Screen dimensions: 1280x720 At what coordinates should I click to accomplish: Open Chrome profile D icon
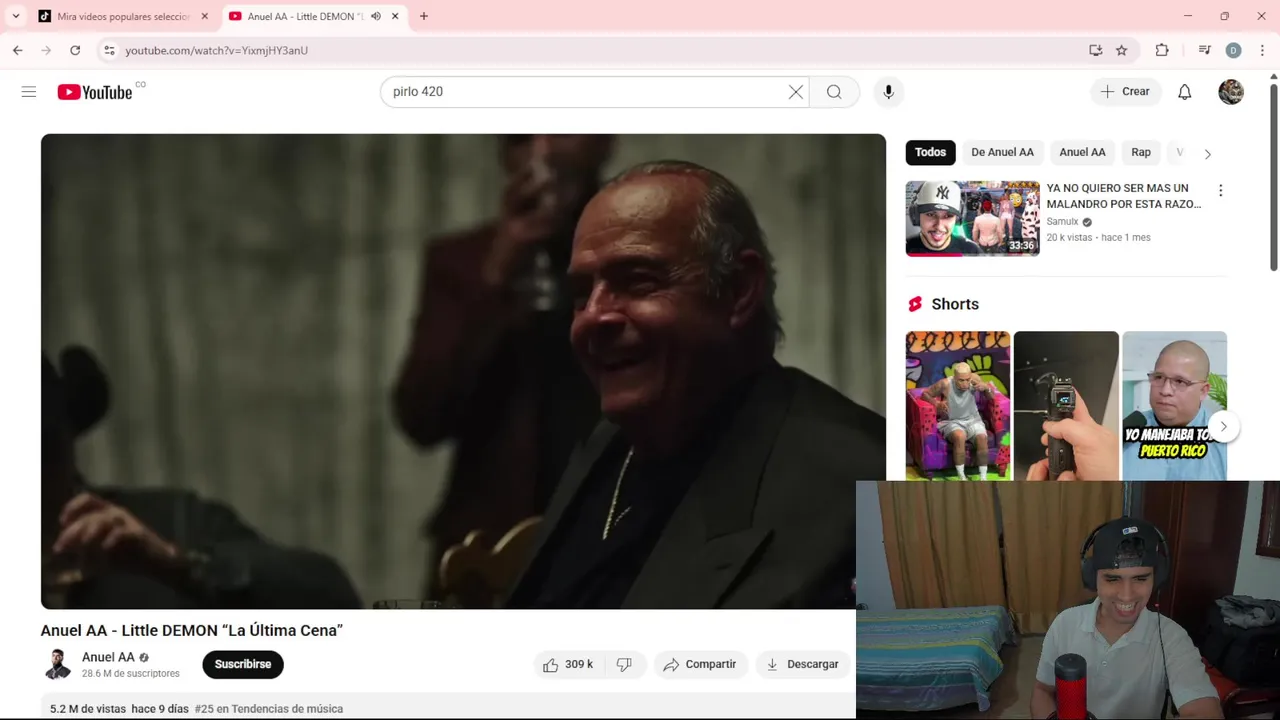[1233, 50]
